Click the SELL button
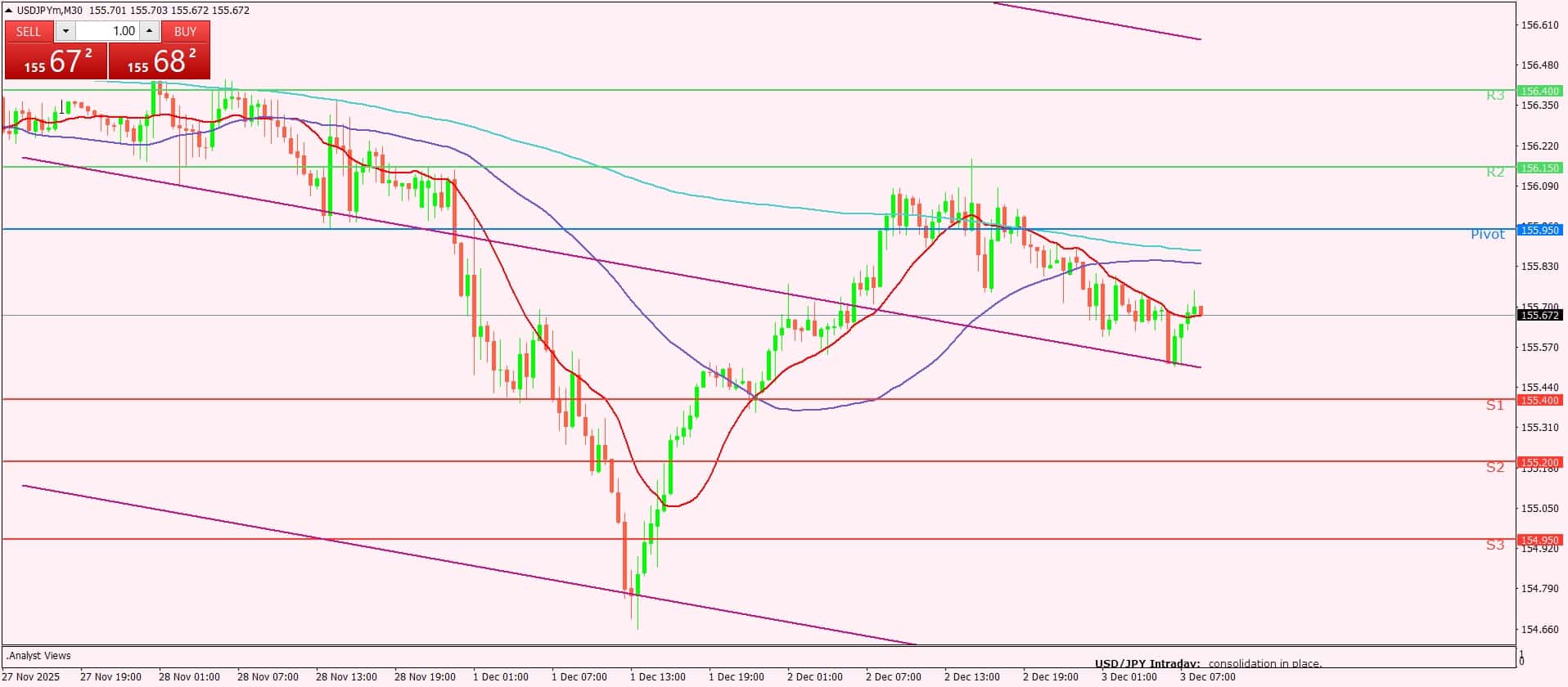Screen dimensions: 1568x687 [29, 31]
